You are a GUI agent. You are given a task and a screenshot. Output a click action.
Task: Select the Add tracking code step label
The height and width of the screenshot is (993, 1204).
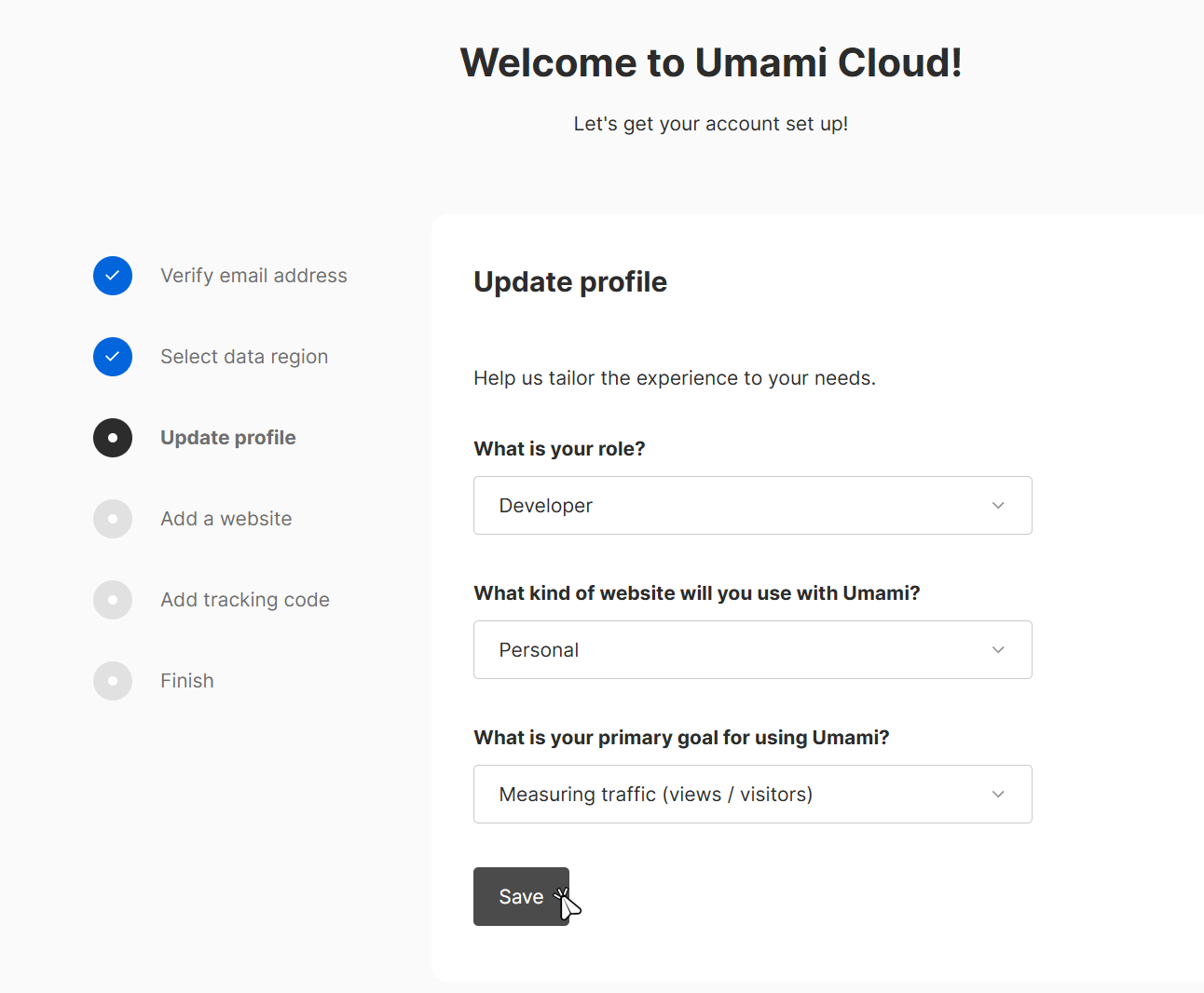click(245, 600)
